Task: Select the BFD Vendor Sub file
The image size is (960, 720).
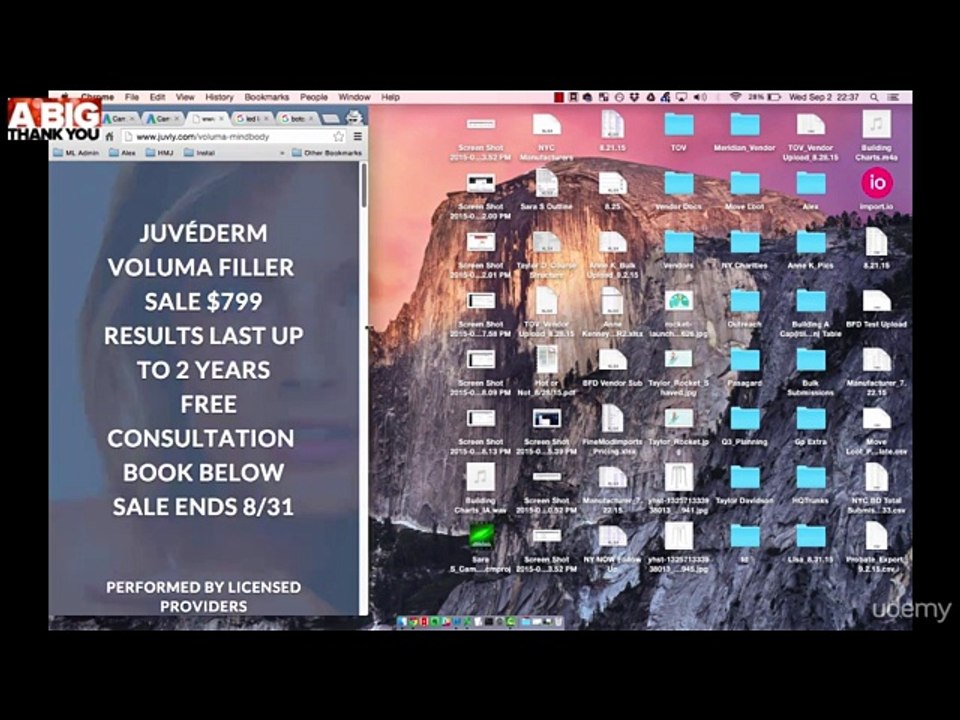Action: coord(612,360)
